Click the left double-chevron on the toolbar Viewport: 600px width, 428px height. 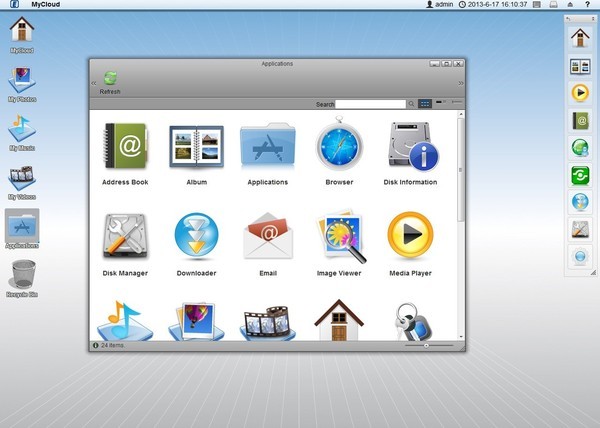point(94,83)
